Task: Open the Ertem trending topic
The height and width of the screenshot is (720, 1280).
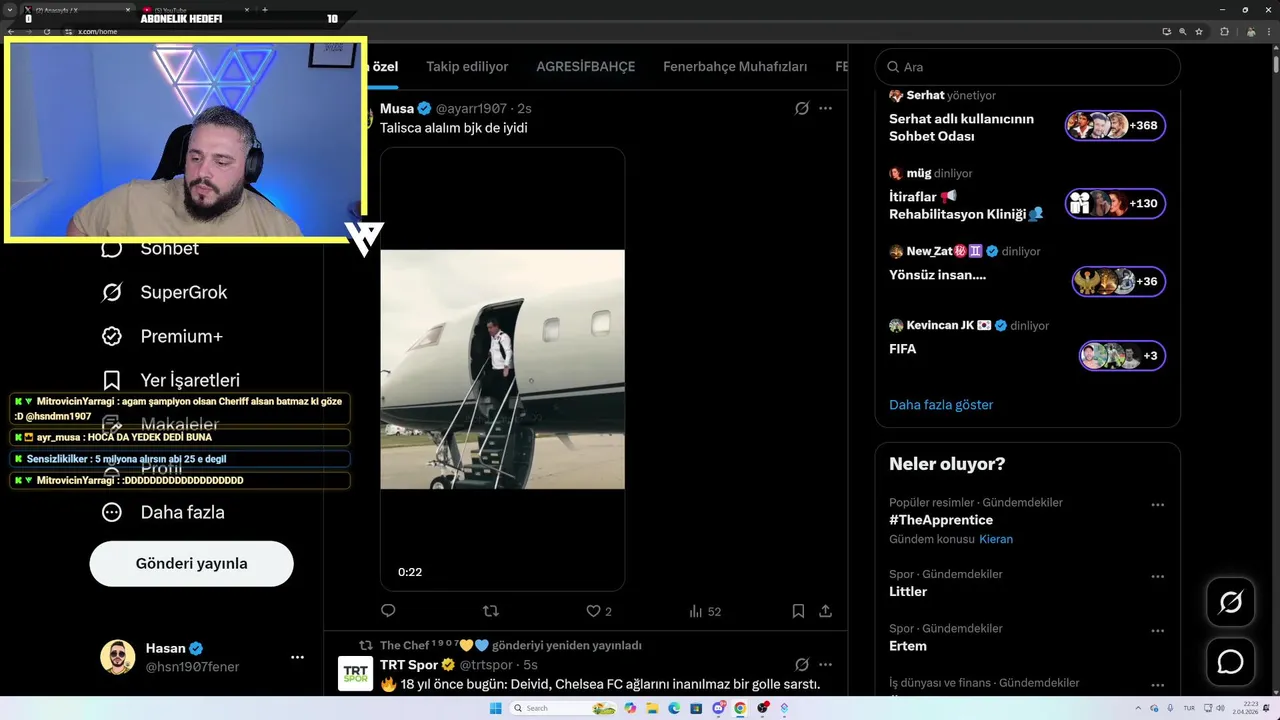Action: (908, 646)
